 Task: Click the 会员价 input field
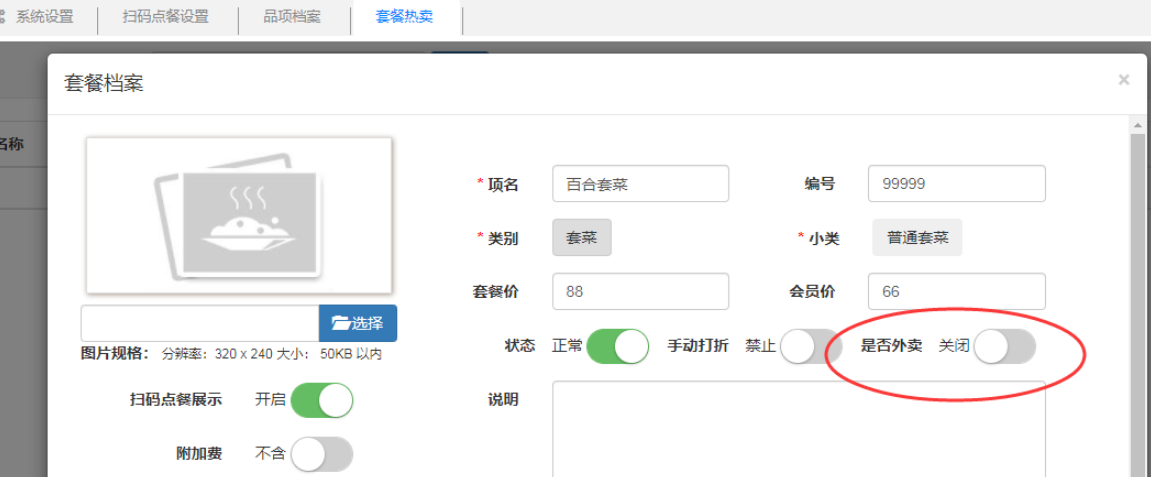pos(956,292)
